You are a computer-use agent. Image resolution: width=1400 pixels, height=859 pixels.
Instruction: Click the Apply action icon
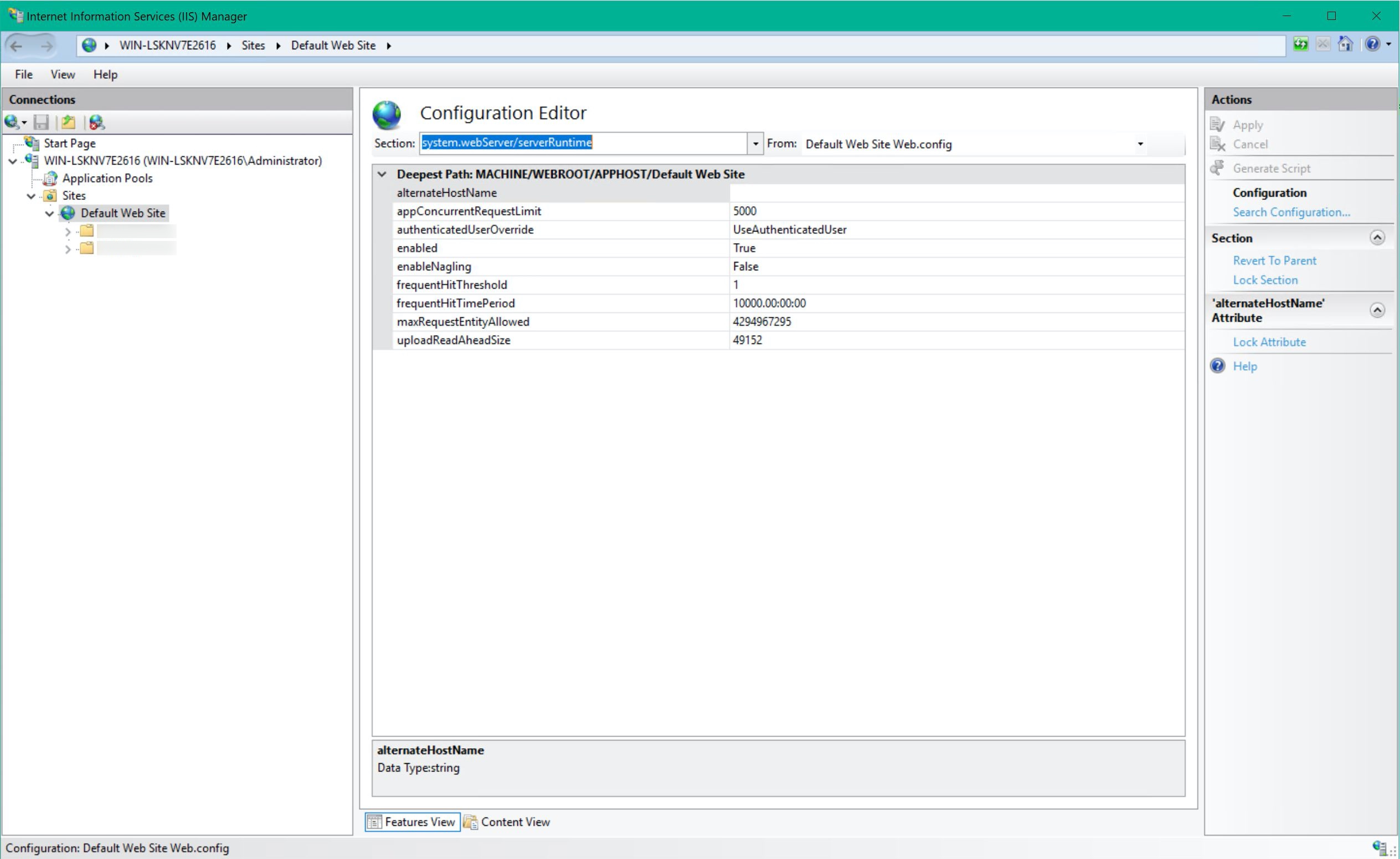pos(1218,125)
